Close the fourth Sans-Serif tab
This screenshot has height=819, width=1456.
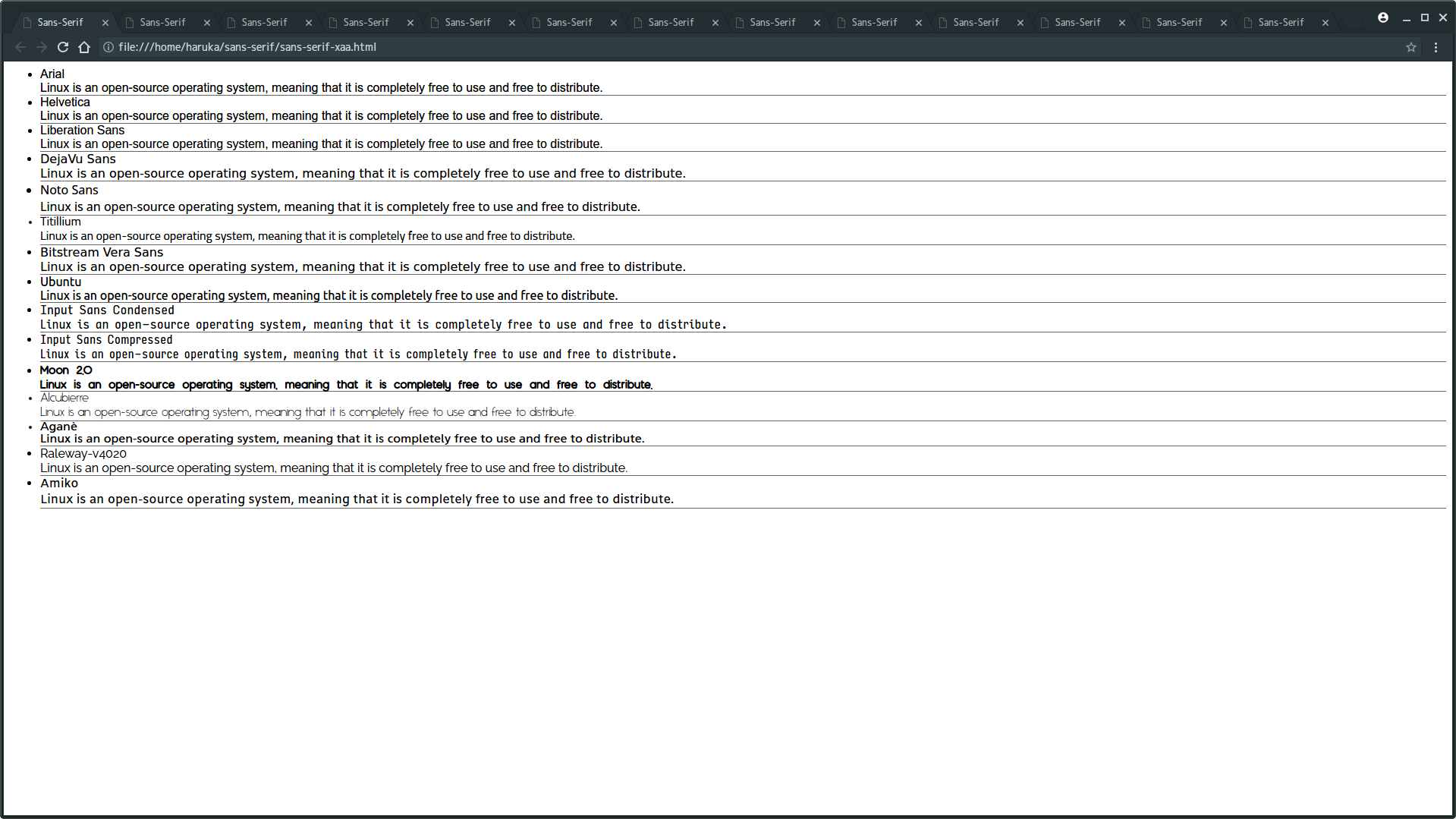410,23
